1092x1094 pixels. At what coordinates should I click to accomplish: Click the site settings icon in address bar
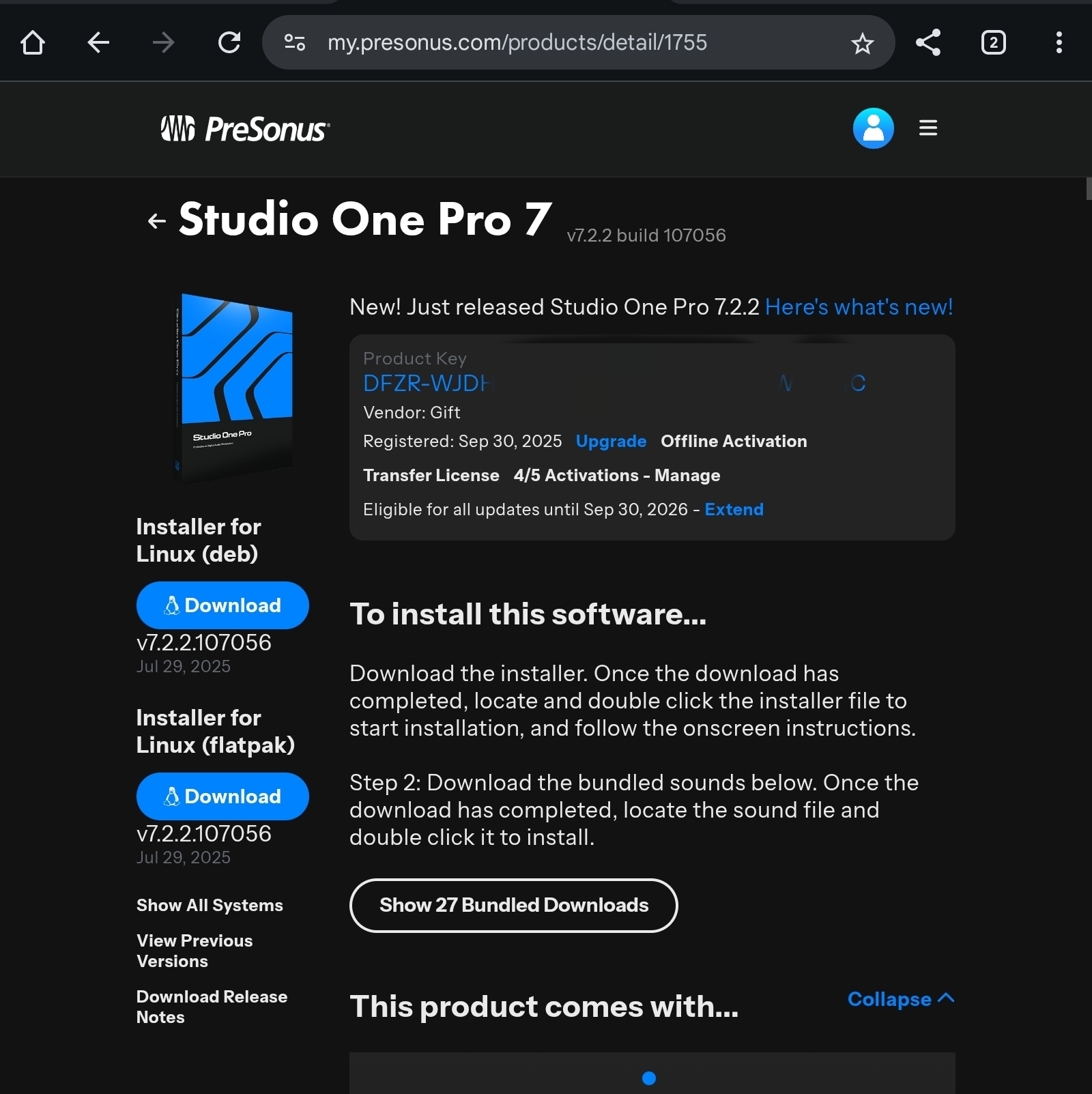(295, 43)
